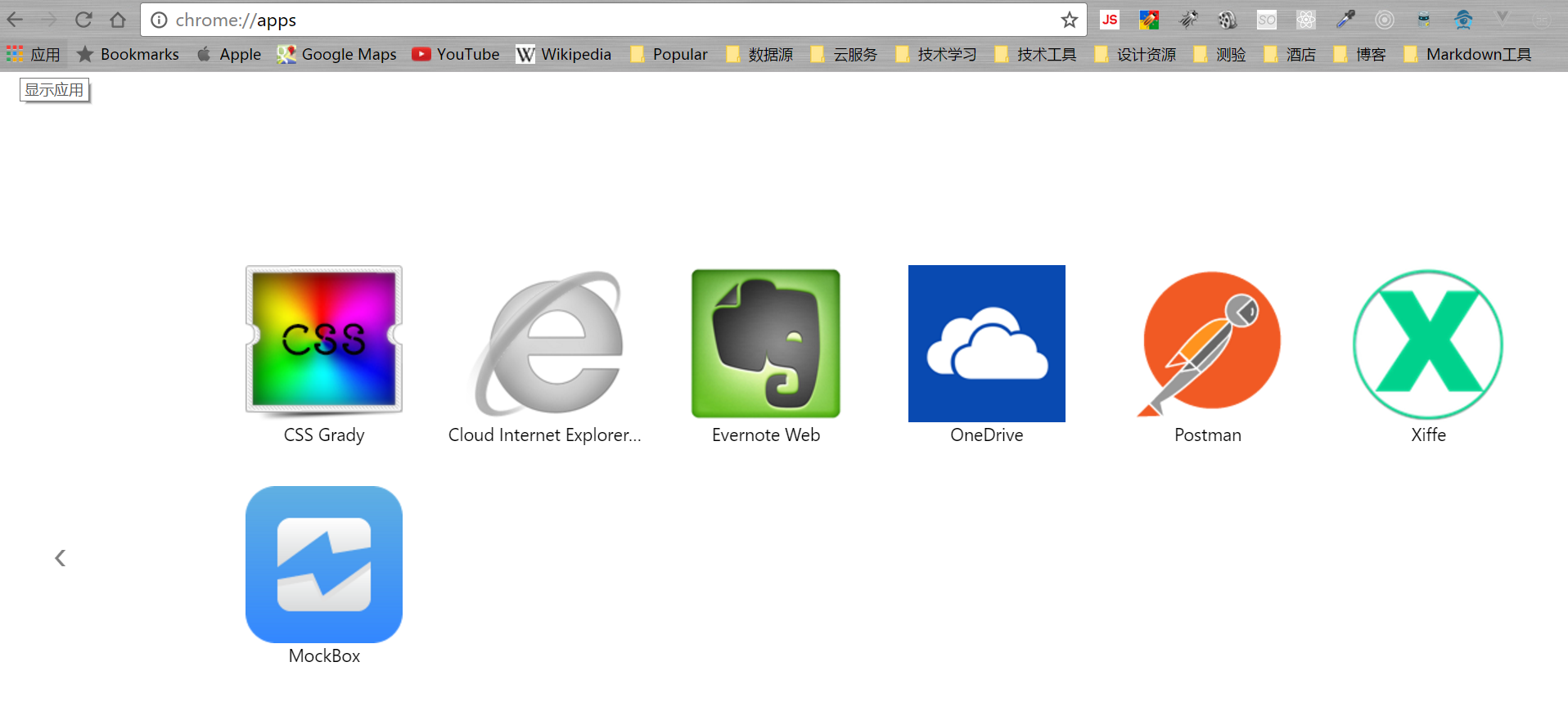1568x725 pixels.
Task: Go to the browser home page
Action: (118, 20)
